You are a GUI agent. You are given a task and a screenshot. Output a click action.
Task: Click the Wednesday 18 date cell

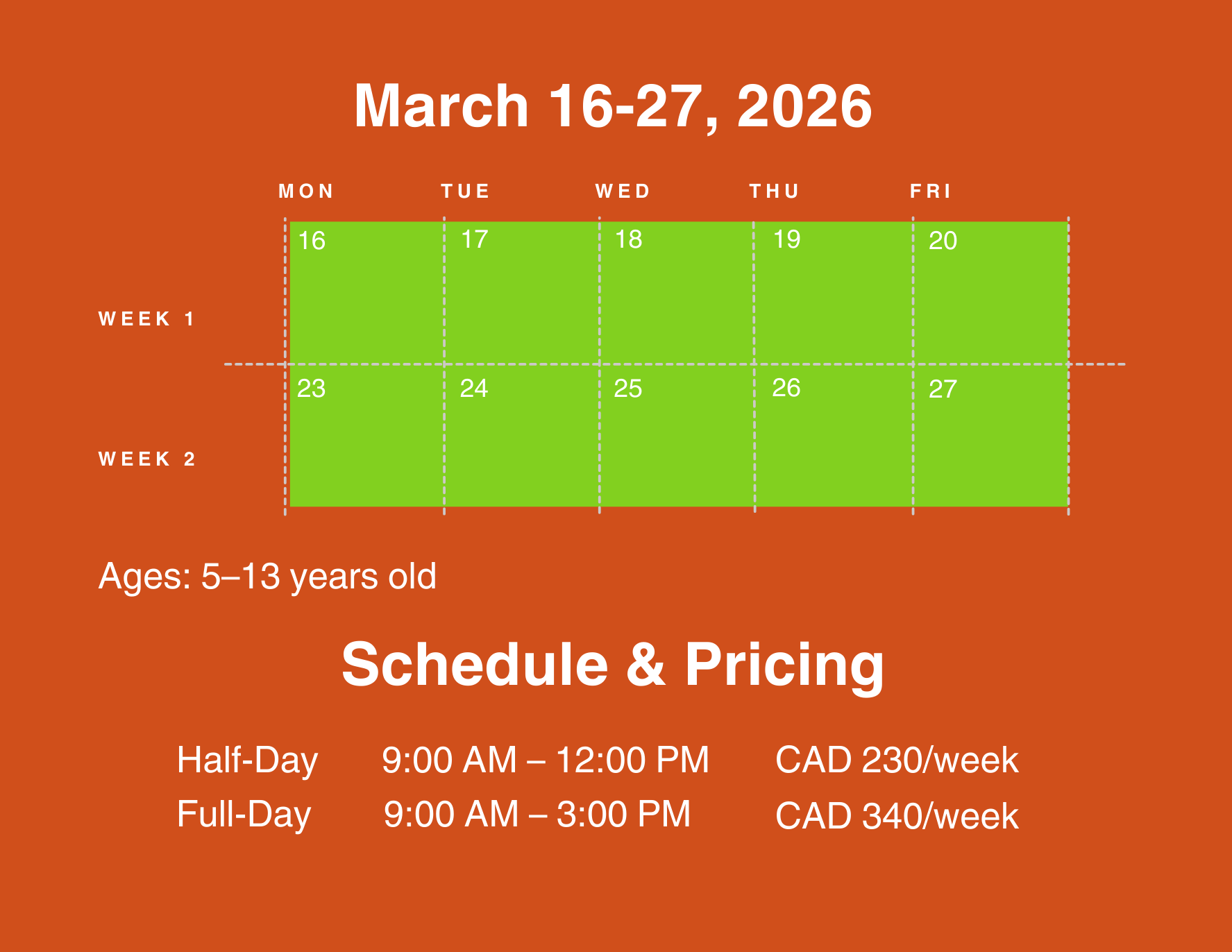tap(677, 292)
